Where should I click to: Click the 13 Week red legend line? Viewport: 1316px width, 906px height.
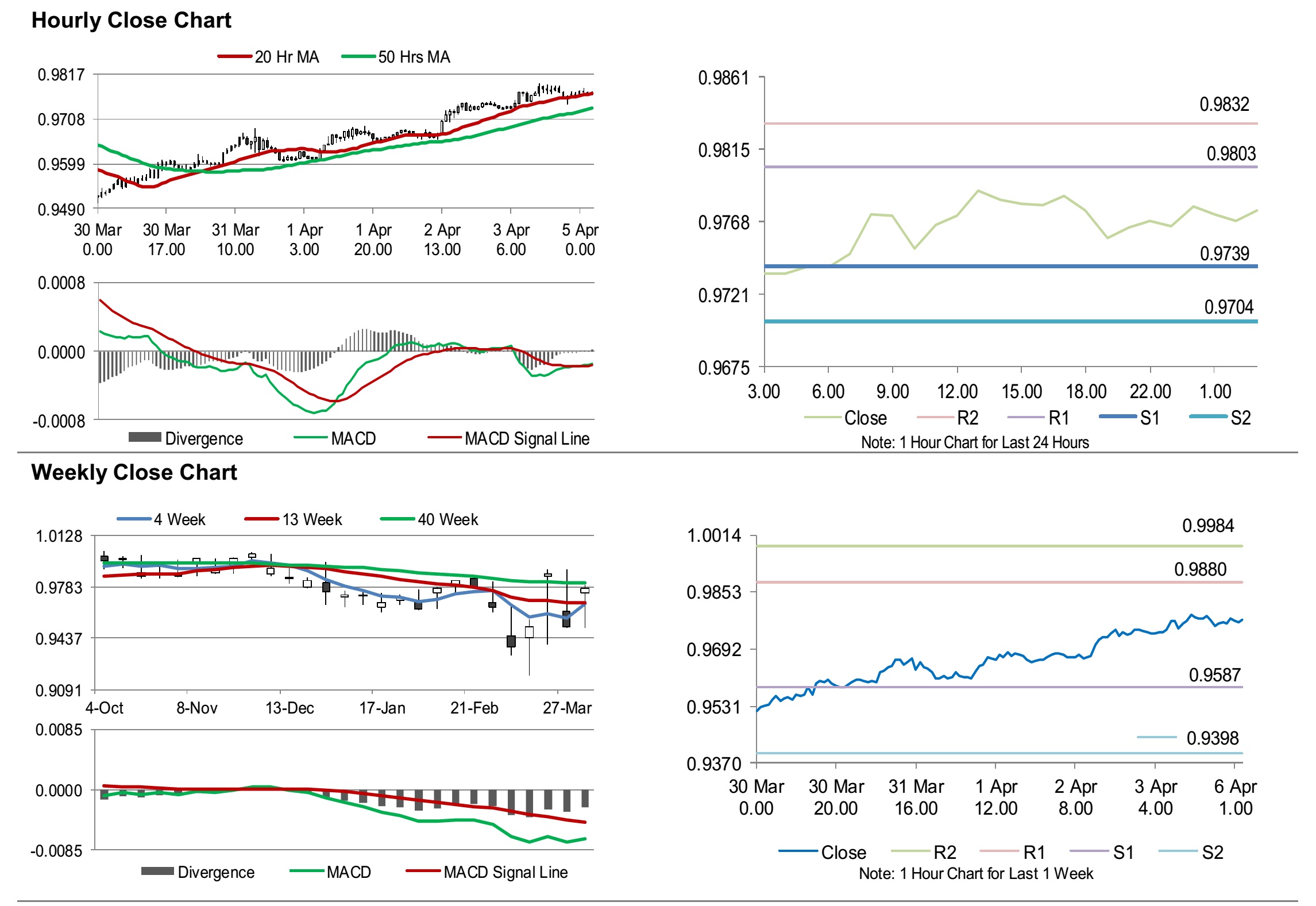(x=262, y=519)
